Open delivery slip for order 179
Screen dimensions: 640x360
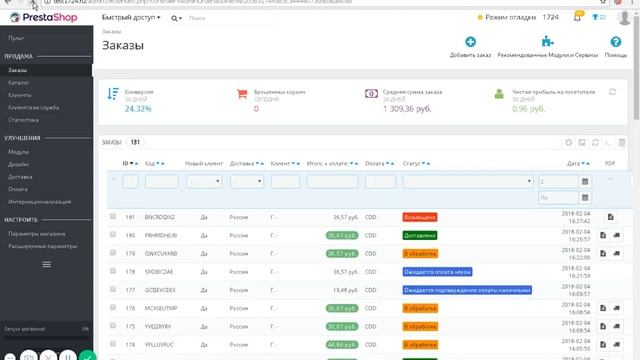(616, 253)
